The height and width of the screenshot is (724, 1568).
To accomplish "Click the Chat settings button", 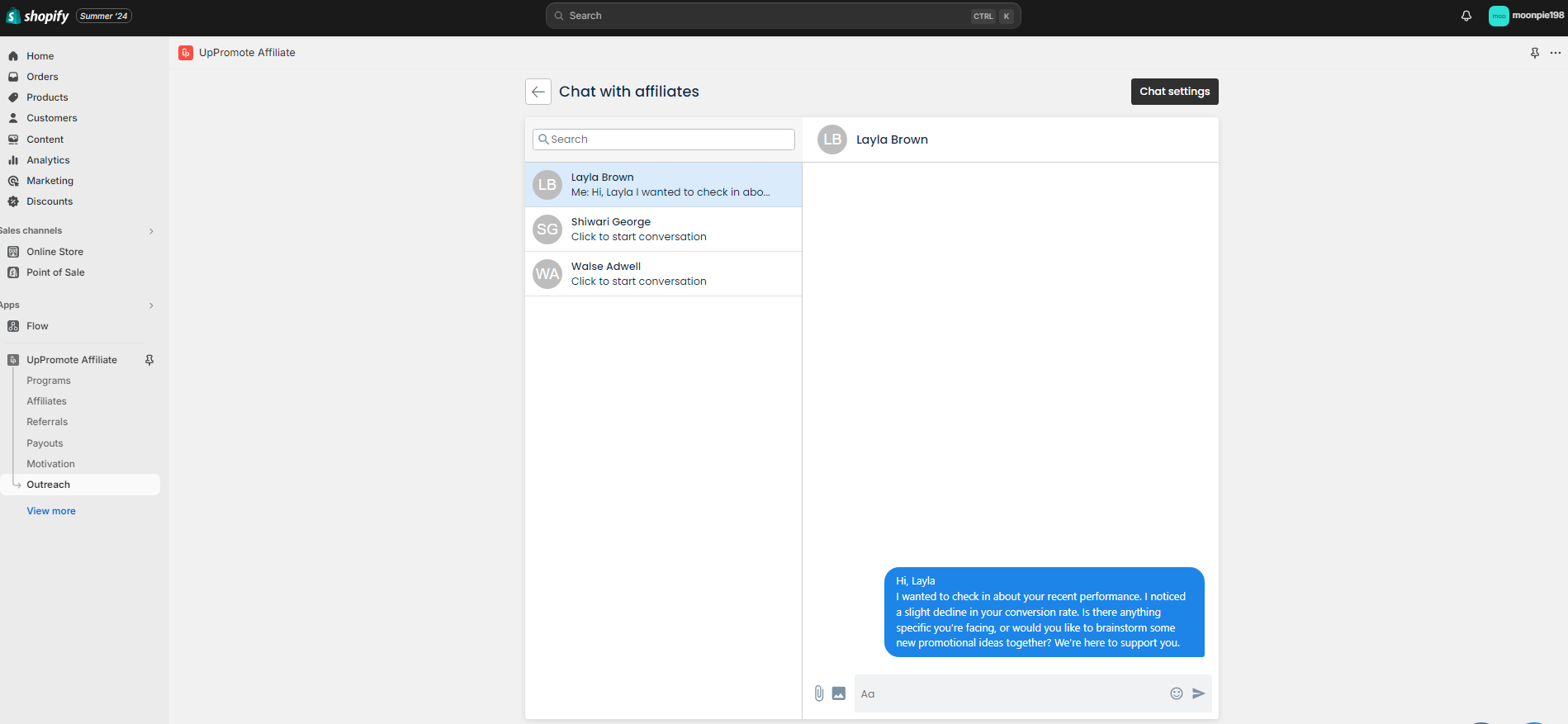I will (1174, 92).
